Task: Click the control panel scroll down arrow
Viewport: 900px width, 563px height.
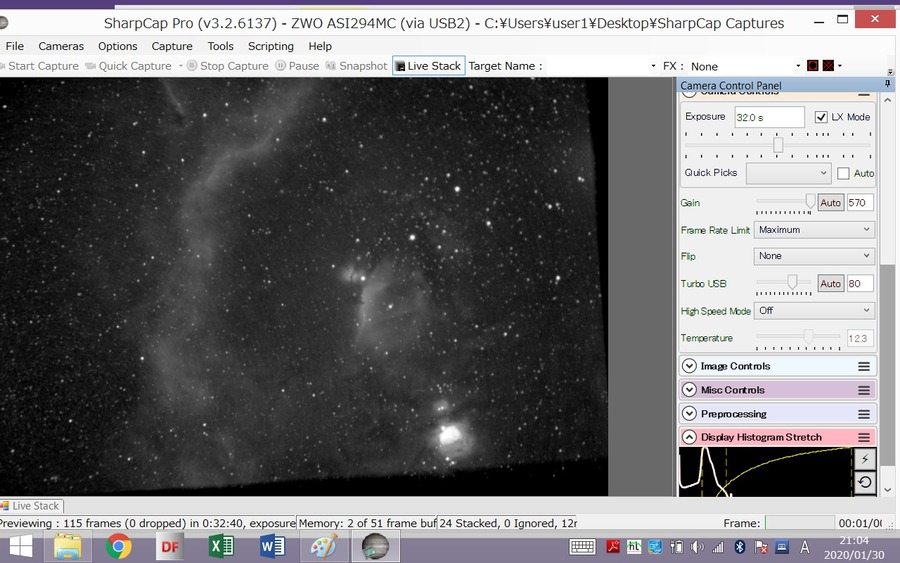Action: click(887, 490)
